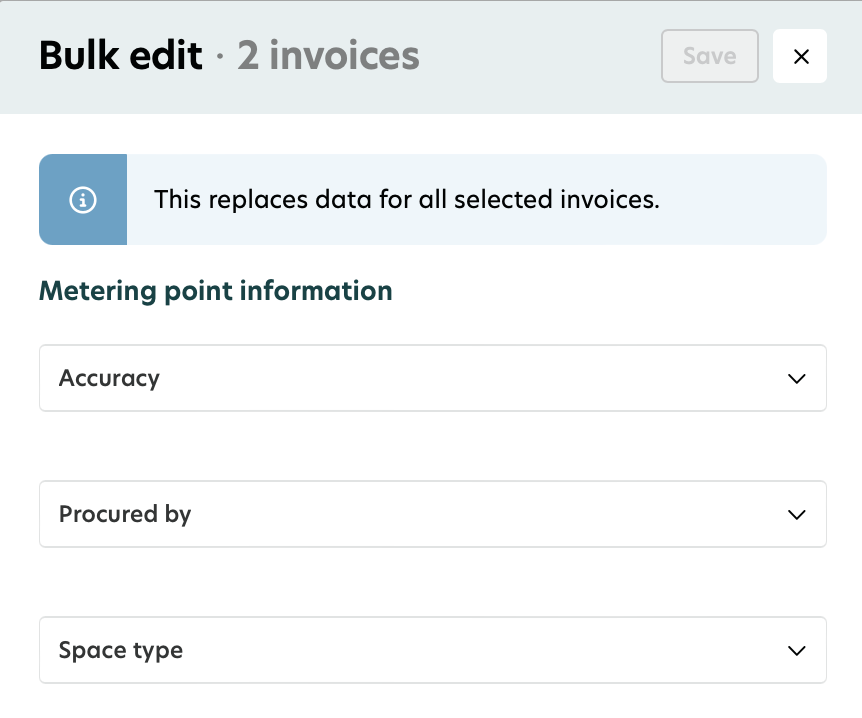This screenshot has height=718, width=862.
Task: Select the Procured by input field
Action: (432, 514)
